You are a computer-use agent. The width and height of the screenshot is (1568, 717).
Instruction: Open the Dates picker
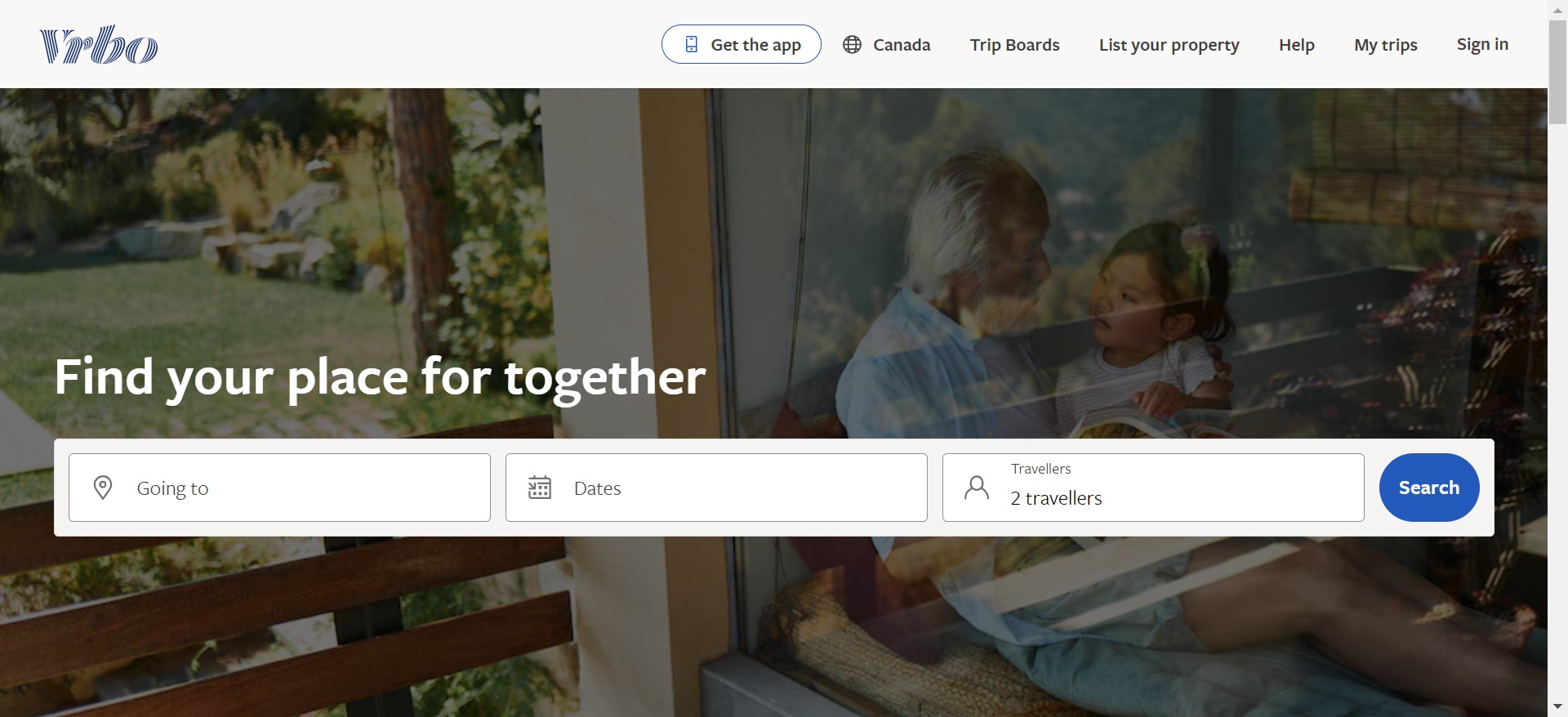coord(716,488)
